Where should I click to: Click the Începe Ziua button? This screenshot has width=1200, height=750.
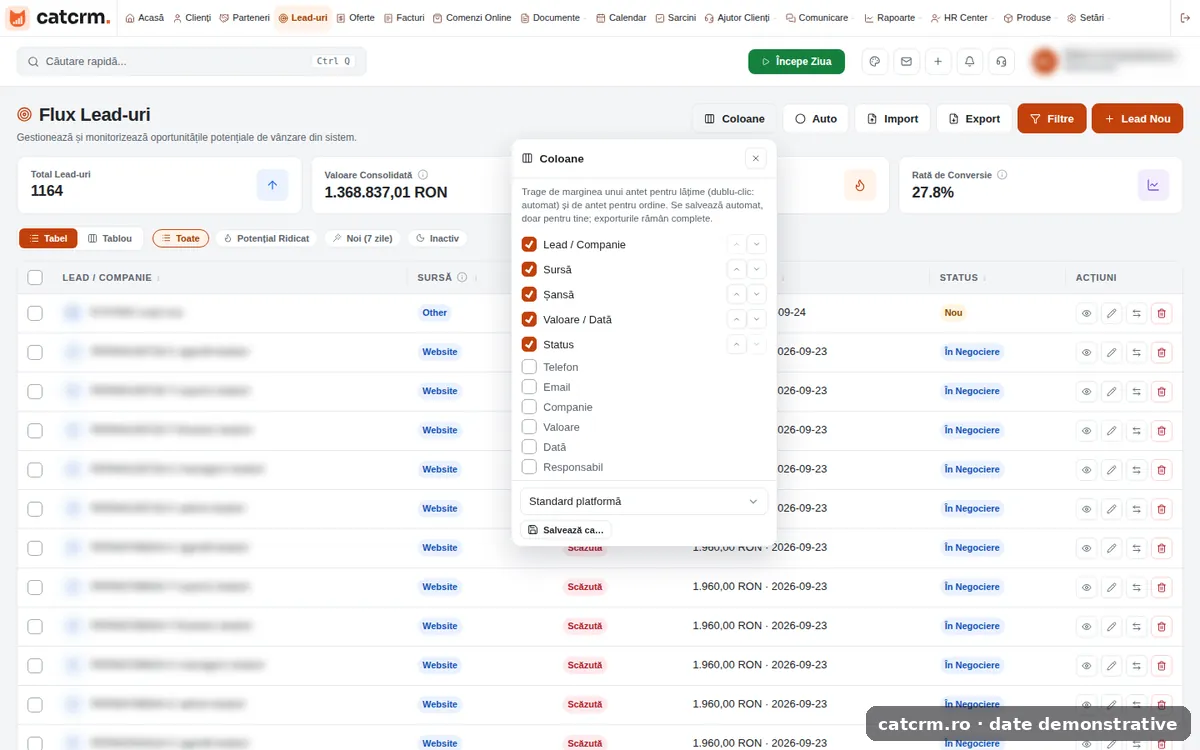[x=796, y=61]
